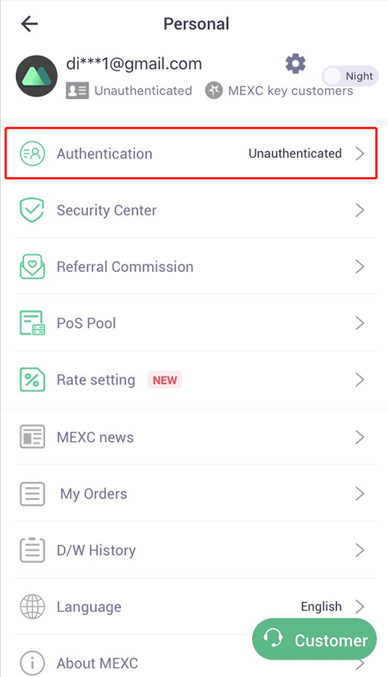Tap the MEXC profile avatar
This screenshot has height=677, width=388.
coord(37,76)
